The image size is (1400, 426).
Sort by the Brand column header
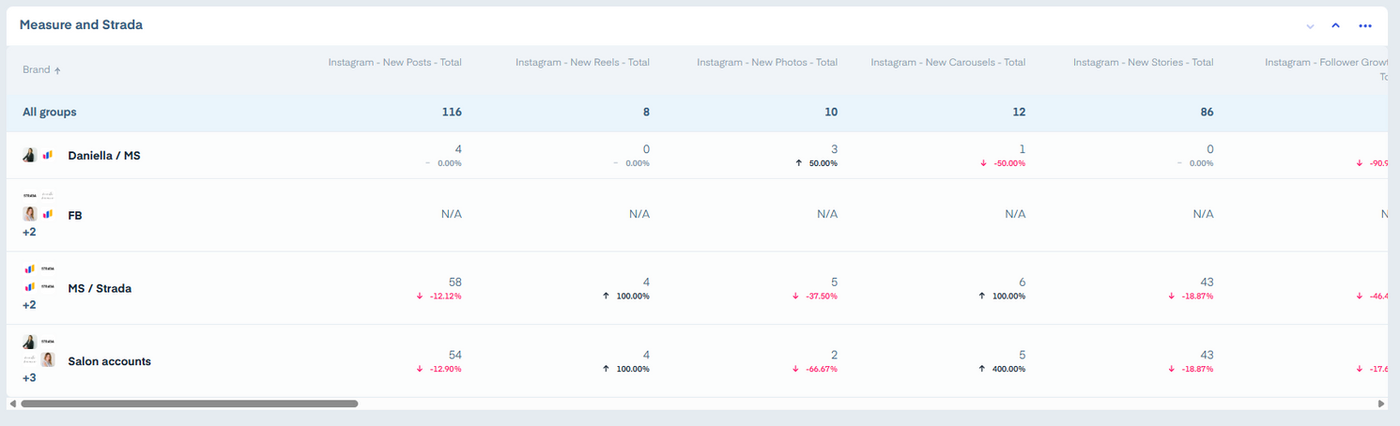click(41, 70)
